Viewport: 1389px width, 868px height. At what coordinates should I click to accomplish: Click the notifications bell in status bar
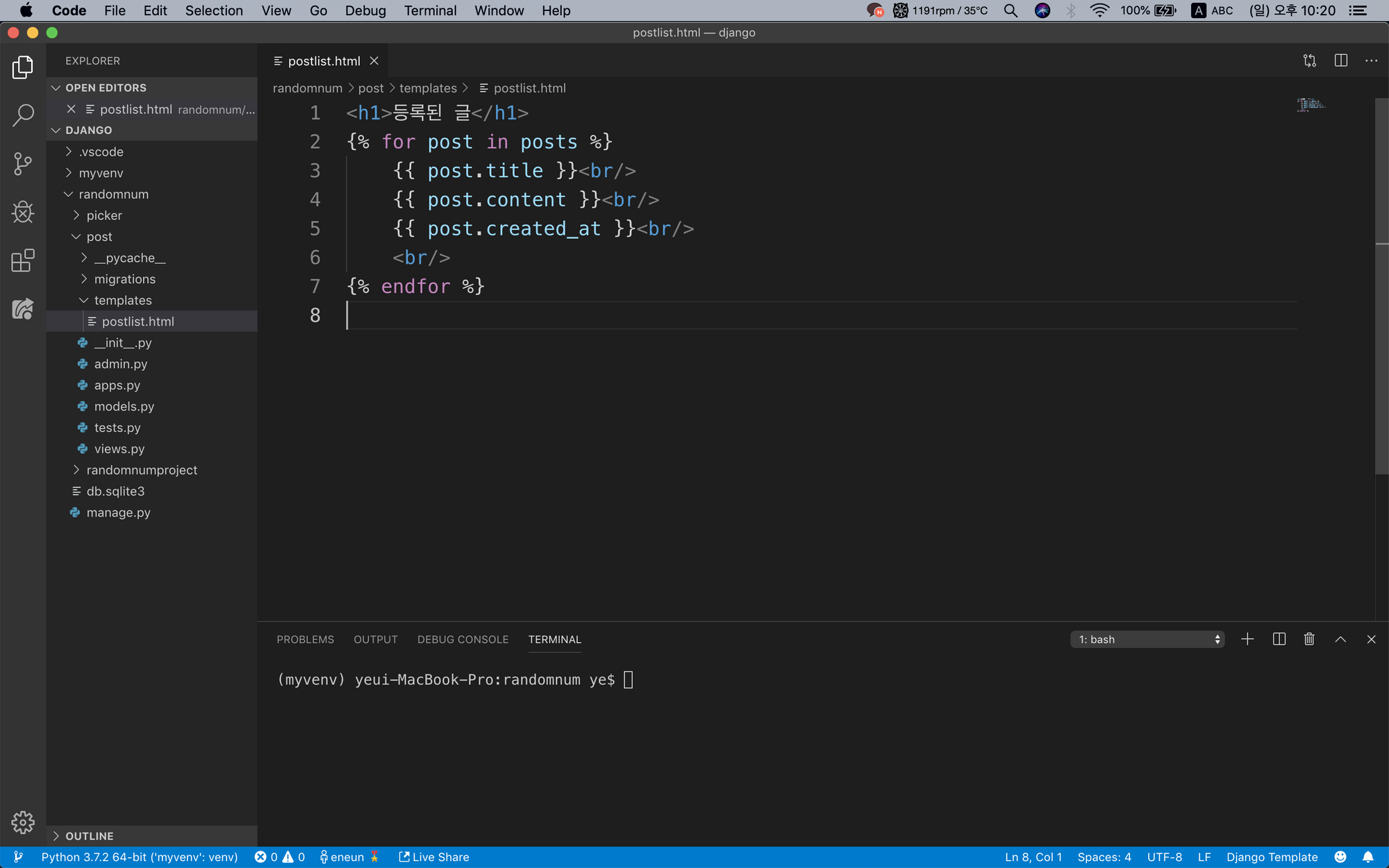1368,857
